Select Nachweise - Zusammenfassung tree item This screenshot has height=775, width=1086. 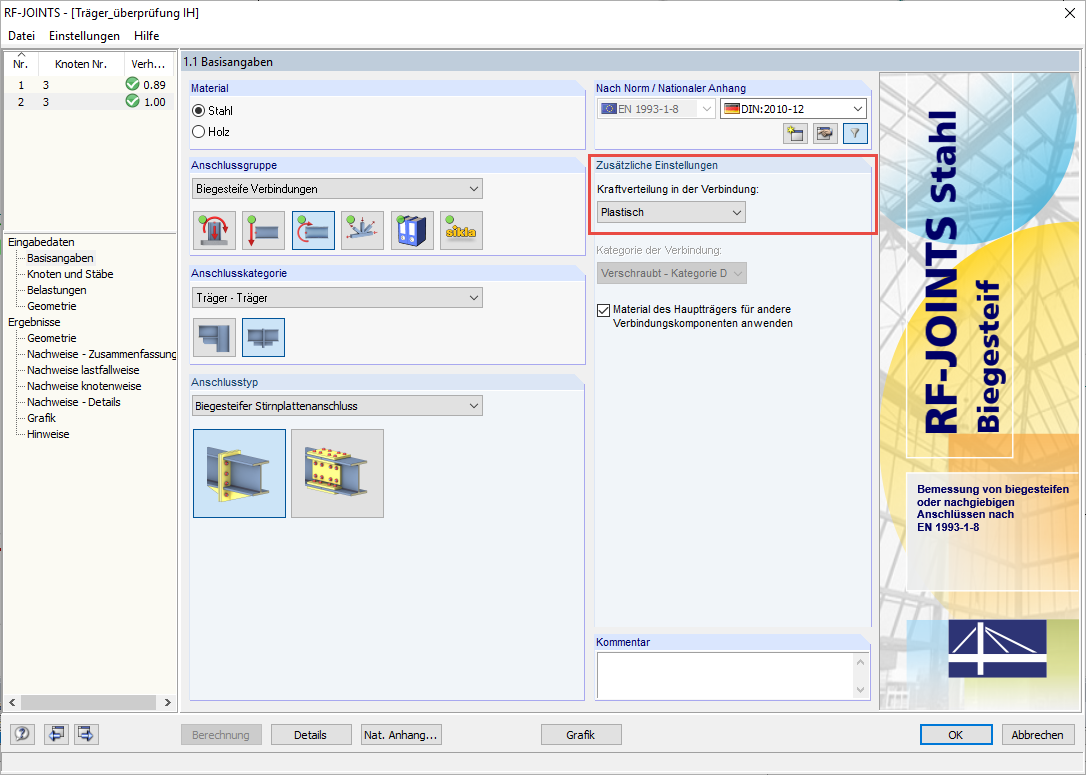coord(101,354)
